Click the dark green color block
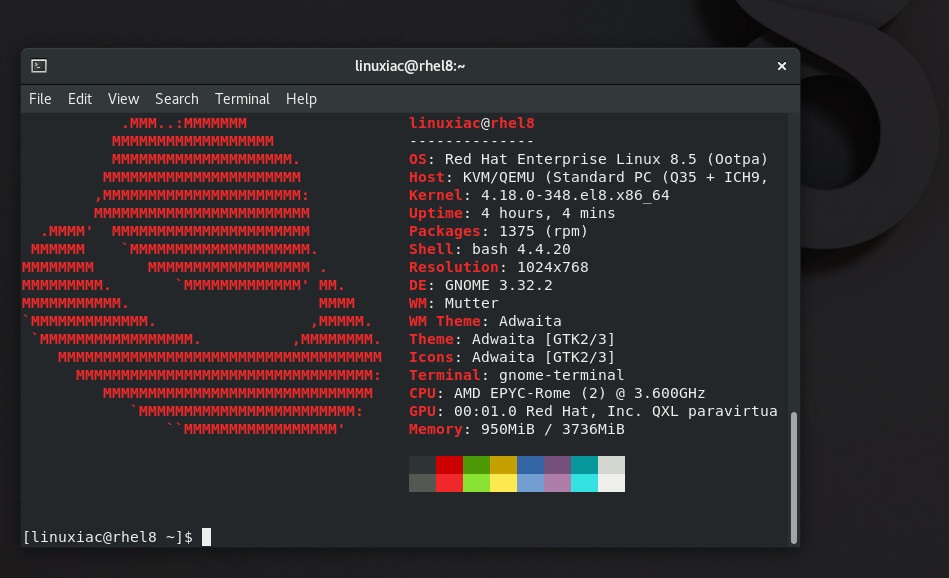The height and width of the screenshot is (578, 949). tap(476, 465)
